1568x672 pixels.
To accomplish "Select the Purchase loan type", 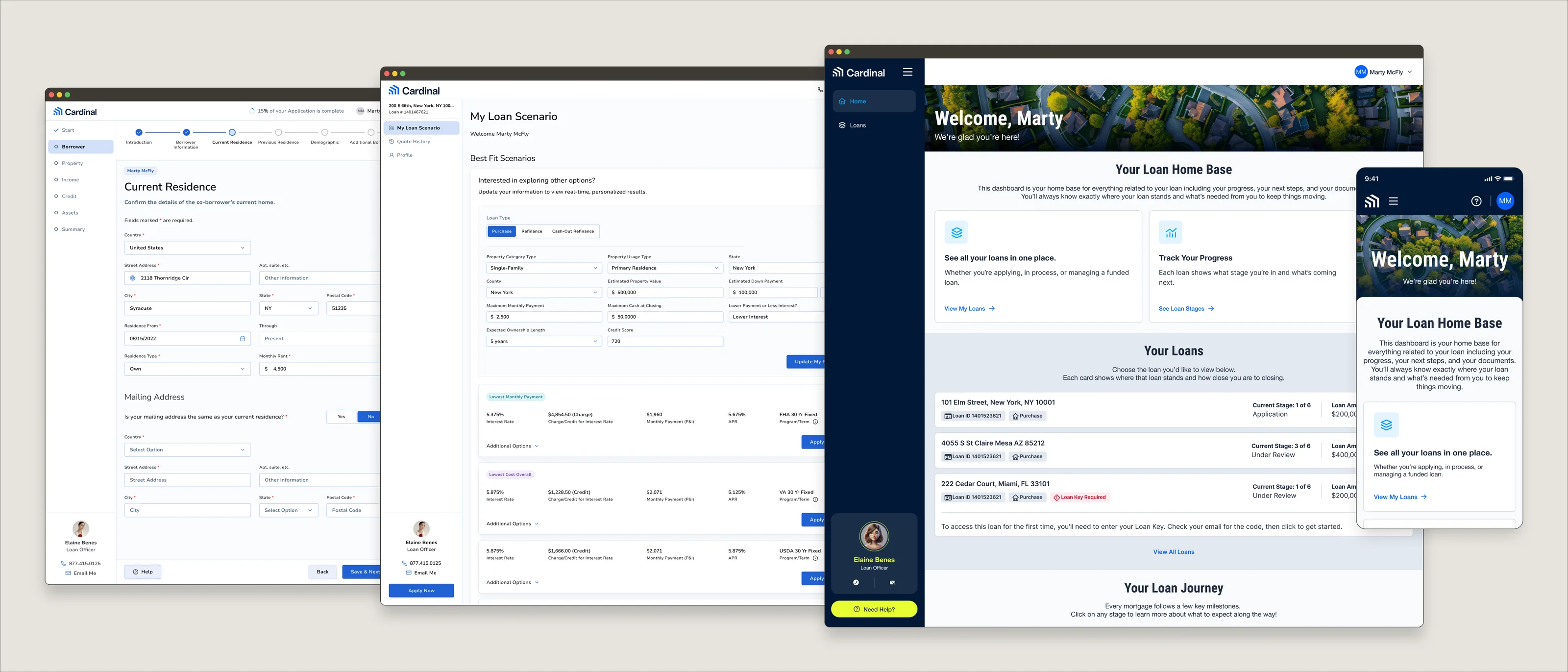I will tap(502, 231).
